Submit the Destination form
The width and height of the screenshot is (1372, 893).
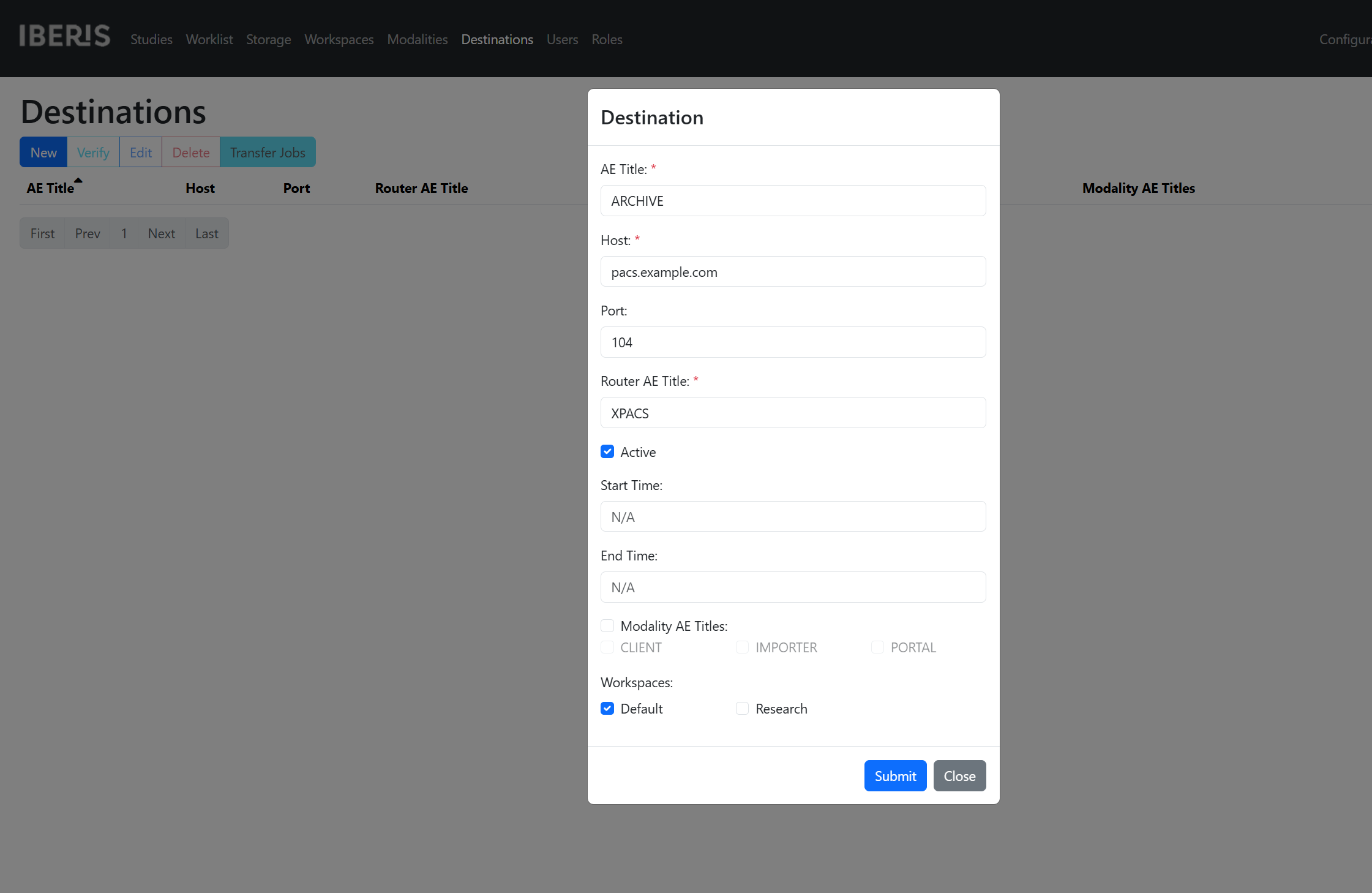pyautogui.click(x=895, y=775)
